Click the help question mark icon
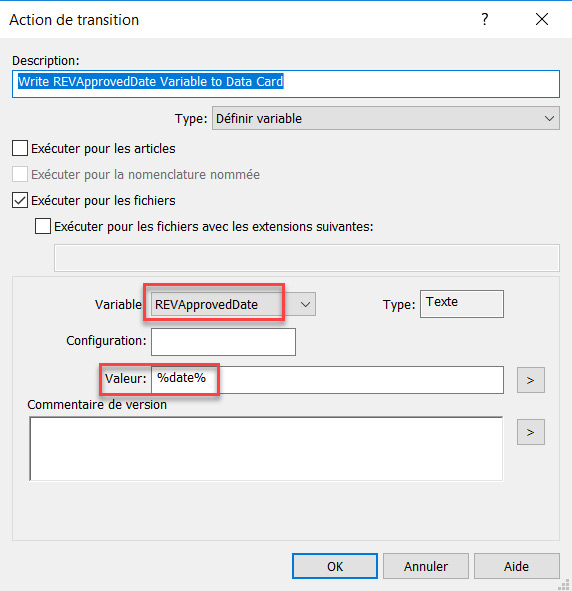Viewport: 572px width, 591px height. [x=485, y=19]
